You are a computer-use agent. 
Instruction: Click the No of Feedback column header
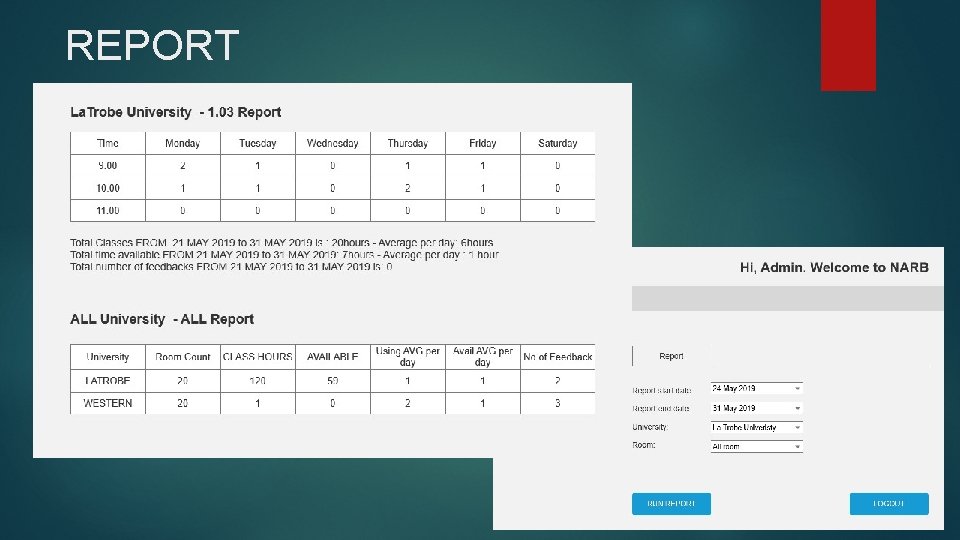click(x=558, y=357)
